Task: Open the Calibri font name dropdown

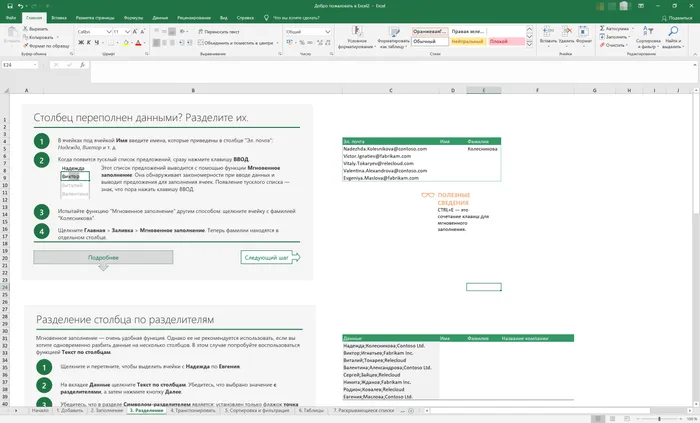Action: (108, 32)
